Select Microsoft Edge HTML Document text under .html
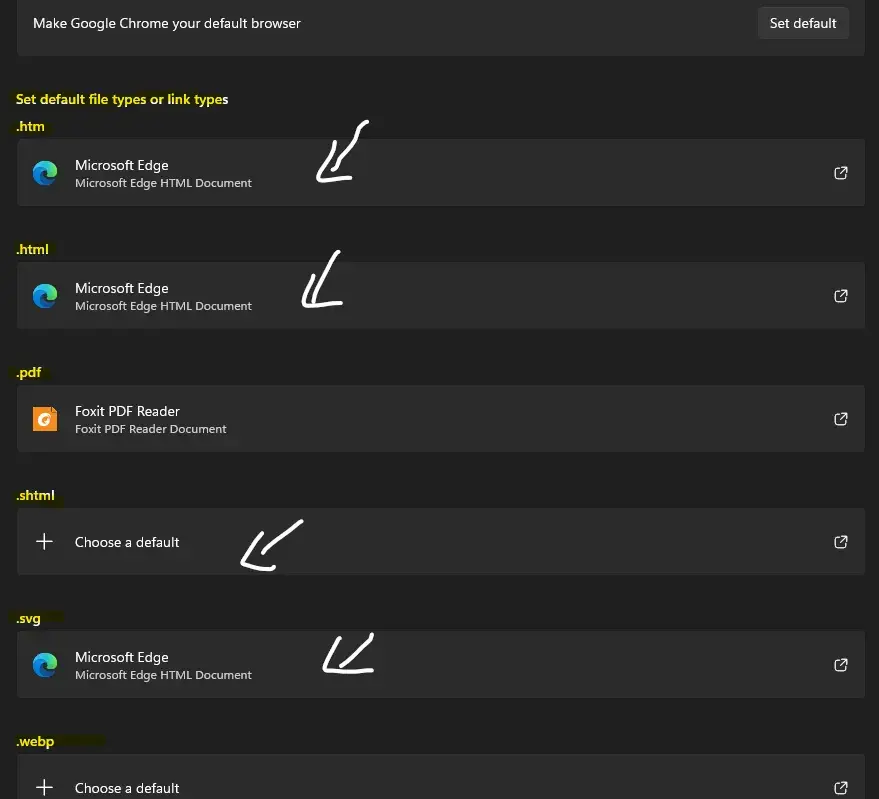Image resolution: width=879 pixels, height=799 pixels. [x=163, y=306]
